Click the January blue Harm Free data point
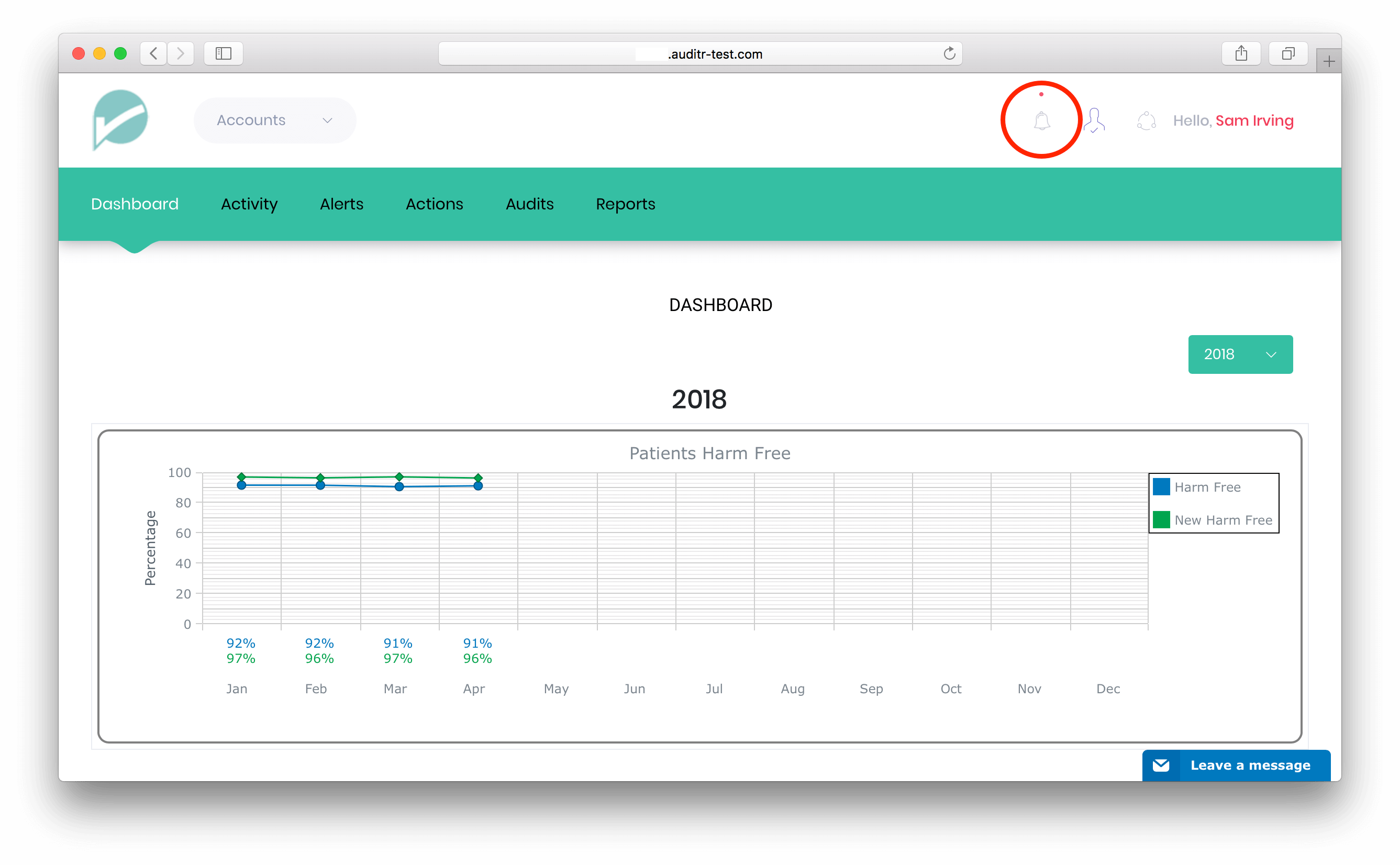This screenshot has width=1400, height=865. 241,485
